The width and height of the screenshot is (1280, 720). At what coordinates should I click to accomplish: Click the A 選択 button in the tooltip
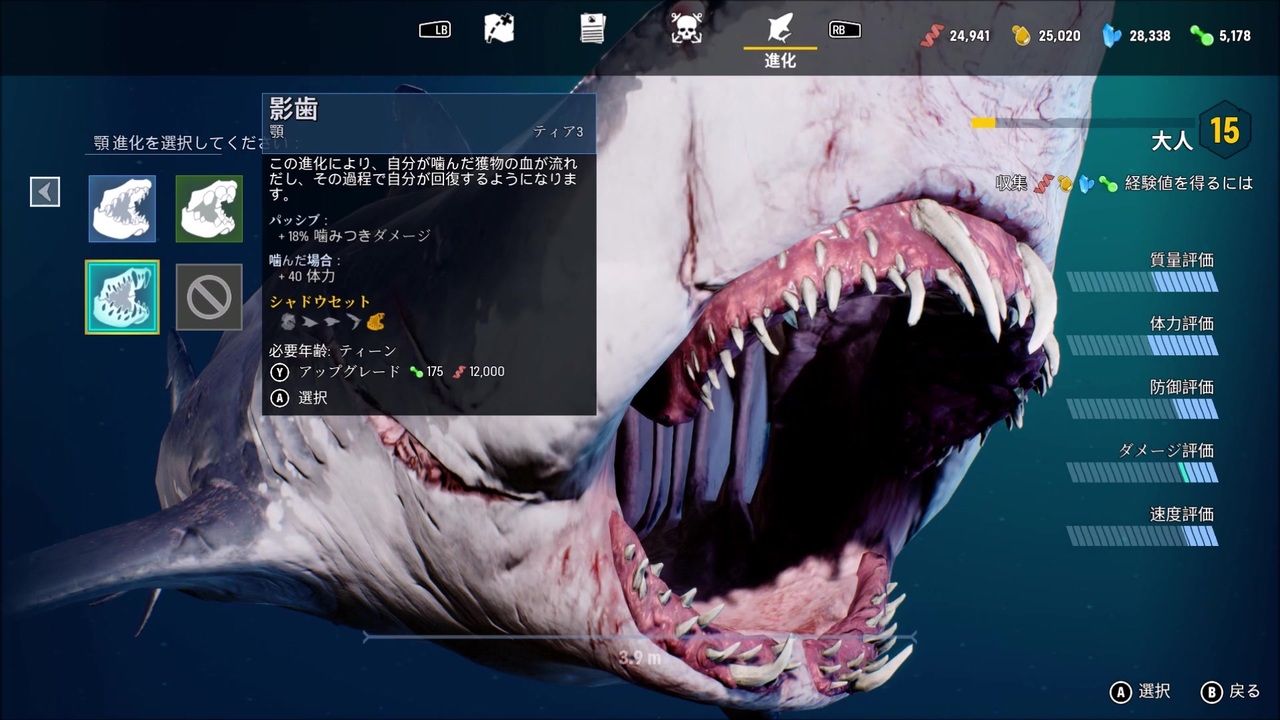click(299, 398)
